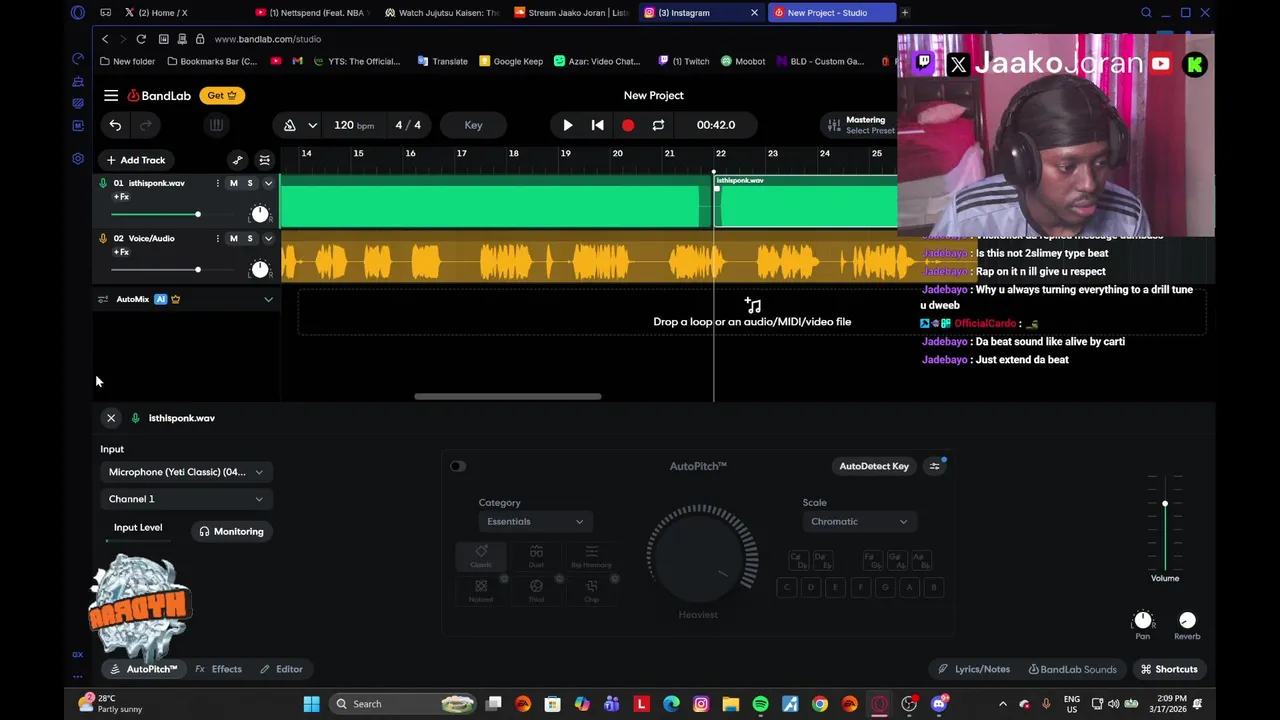Screen dimensions: 1280x720
Task: Click the automation icon beside Add Track
Action: (237, 160)
